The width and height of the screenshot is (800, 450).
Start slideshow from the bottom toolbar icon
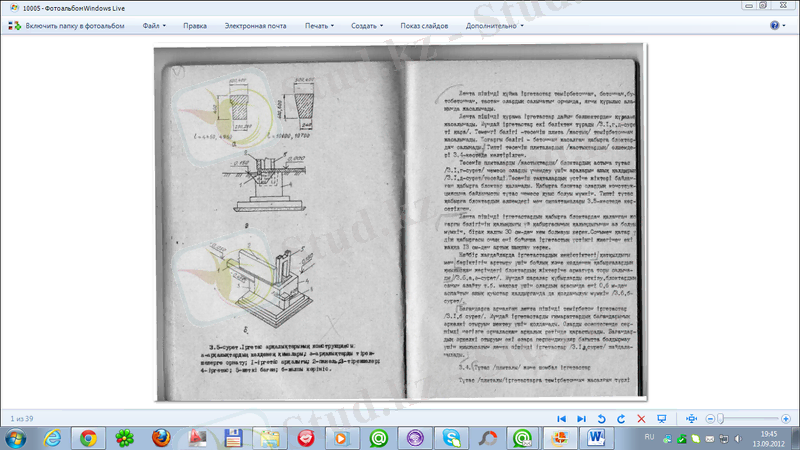click(660, 417)
